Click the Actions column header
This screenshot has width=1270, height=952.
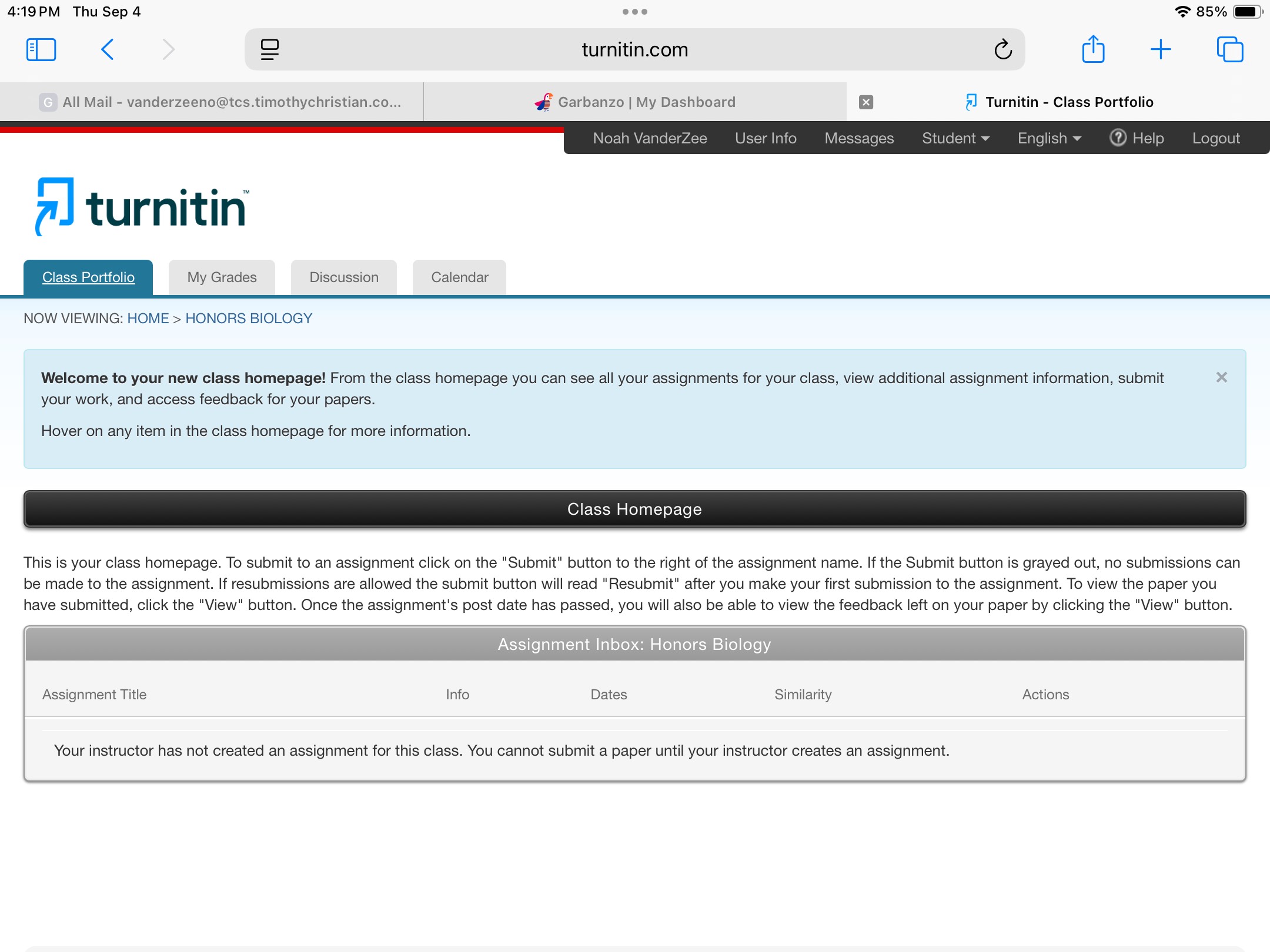click(1045, 695)
